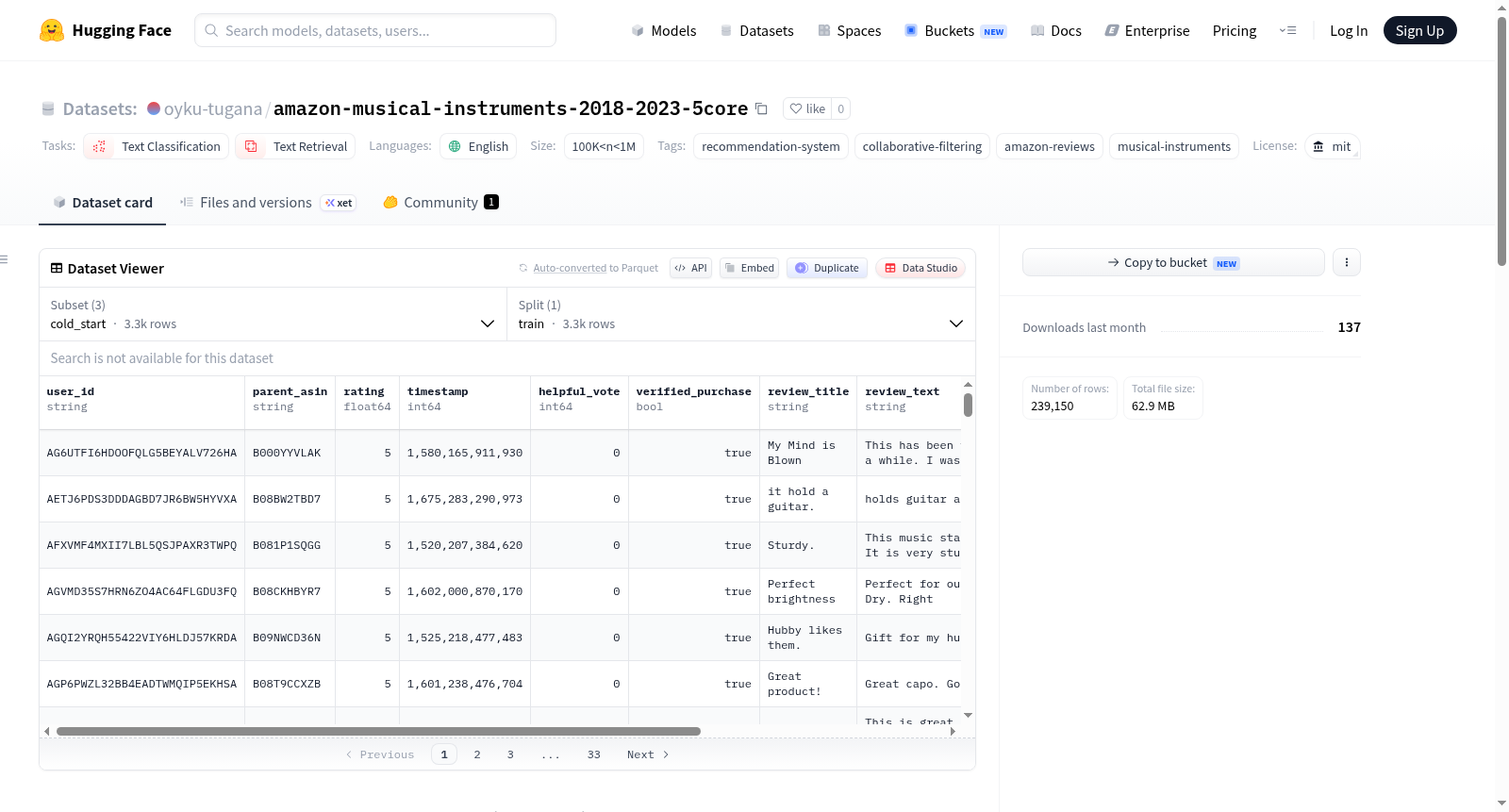Click the Text Classification task icon
This screenshot has height=812, width=1509.
99,146
